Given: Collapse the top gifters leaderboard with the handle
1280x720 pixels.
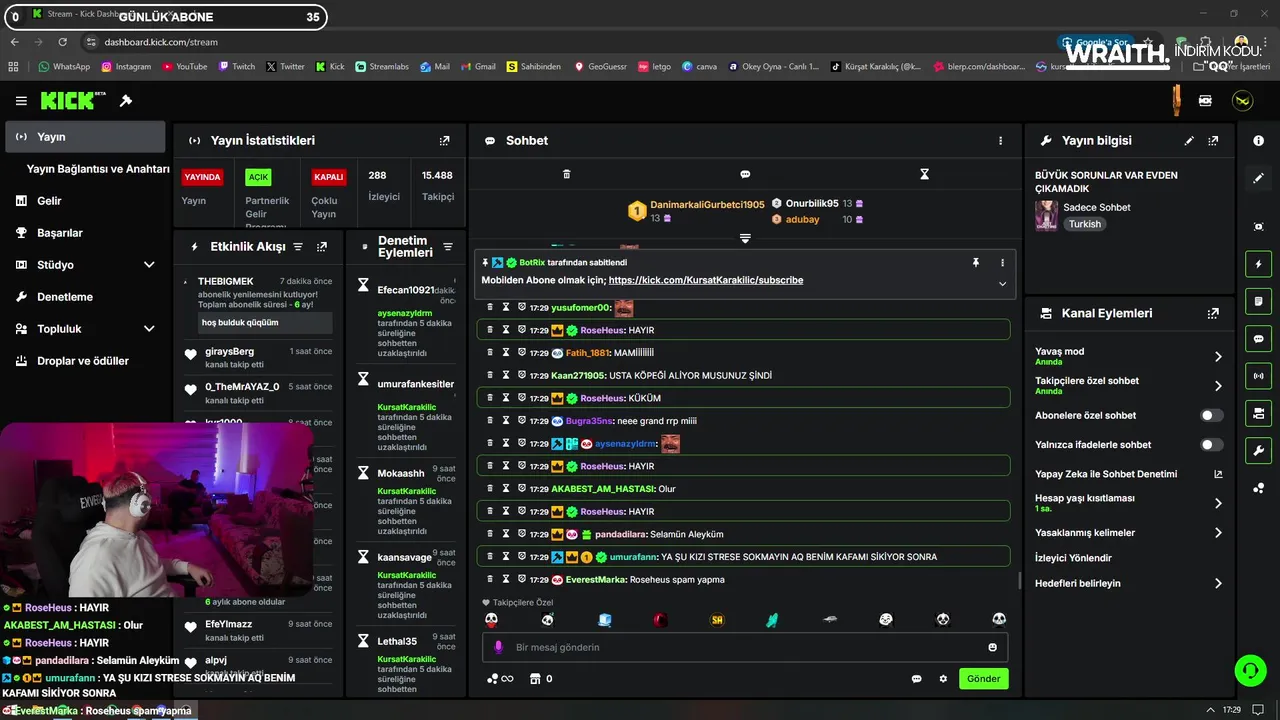Looking at the screenshot, I should tap(745, 238).
